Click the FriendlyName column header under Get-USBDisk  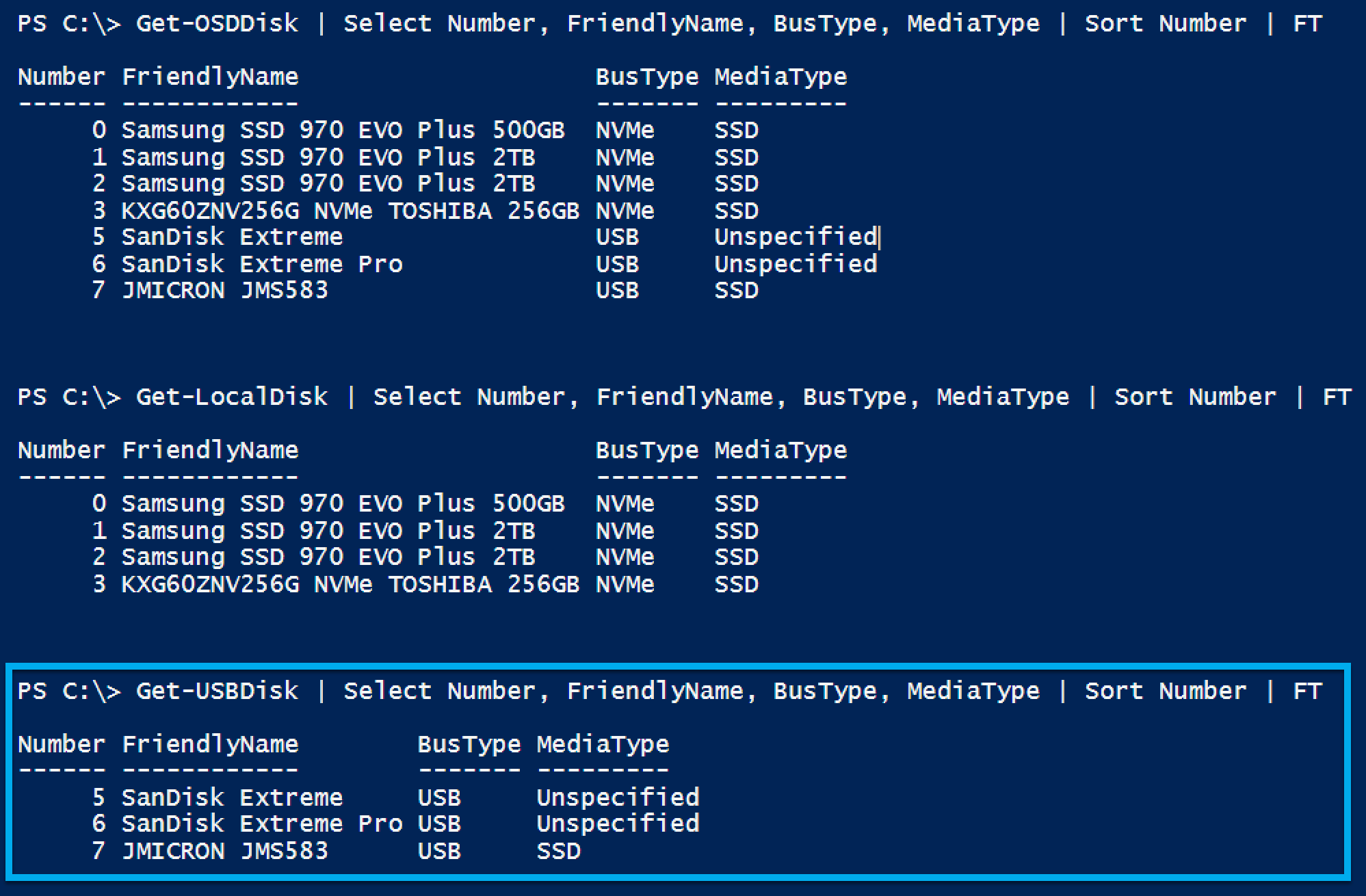click(210, 745)
